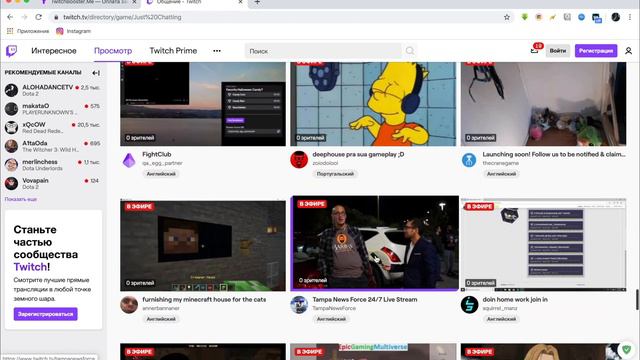Click the Регистрация button

point(596,51)
